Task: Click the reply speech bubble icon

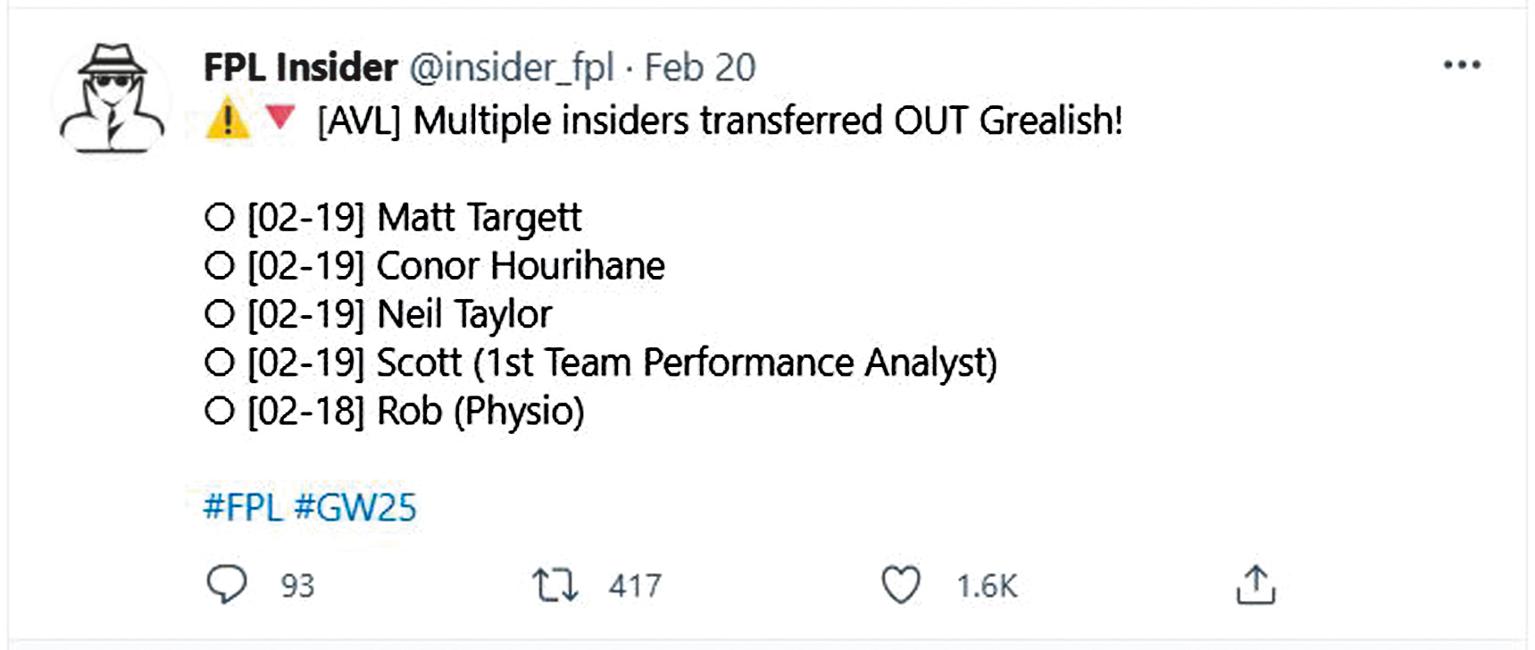Action: (x=226, y=585)
